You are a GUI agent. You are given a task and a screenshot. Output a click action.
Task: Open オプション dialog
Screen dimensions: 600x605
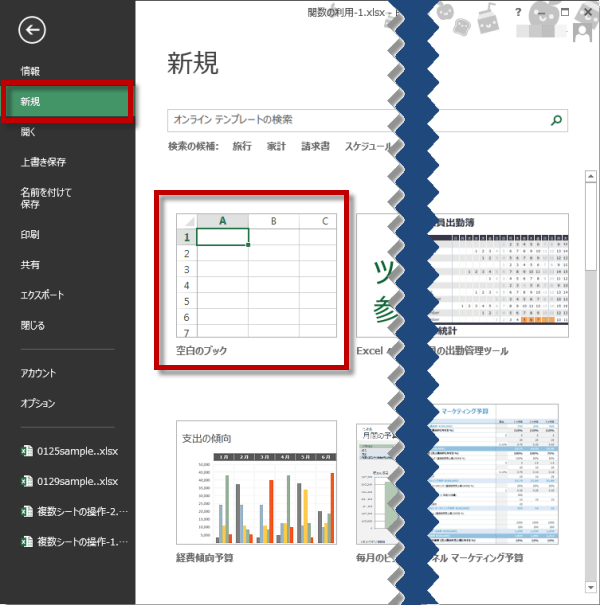click(38, 403)
